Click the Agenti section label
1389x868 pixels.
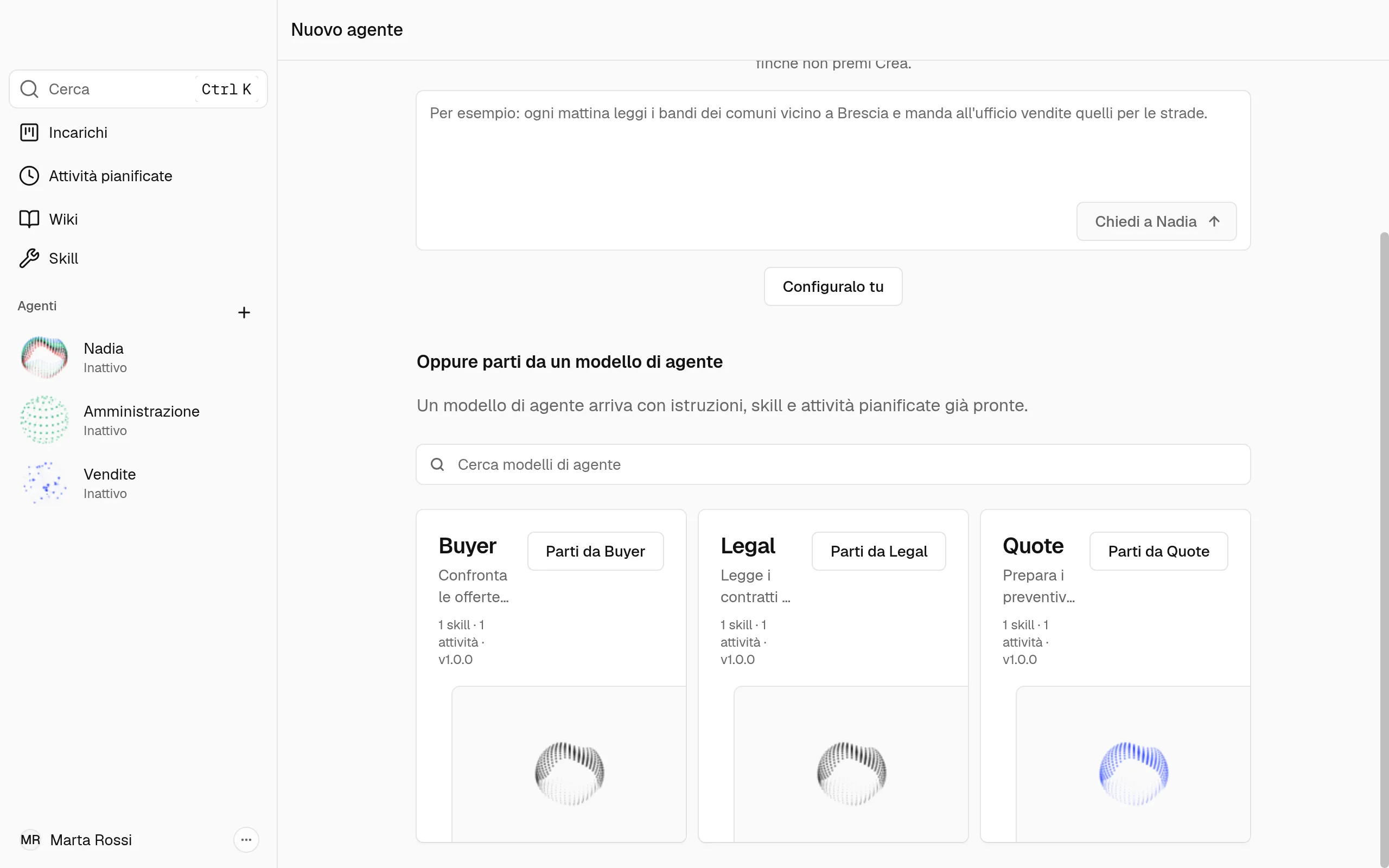(x=37, y=306)
